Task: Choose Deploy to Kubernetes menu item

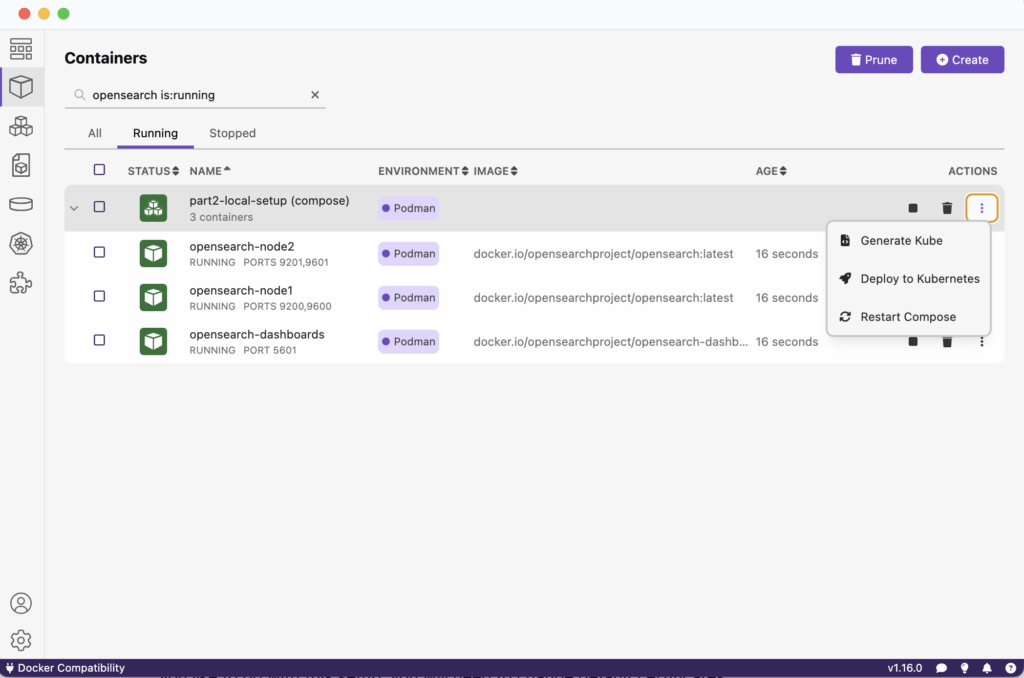Action: [x=908, y=279]
